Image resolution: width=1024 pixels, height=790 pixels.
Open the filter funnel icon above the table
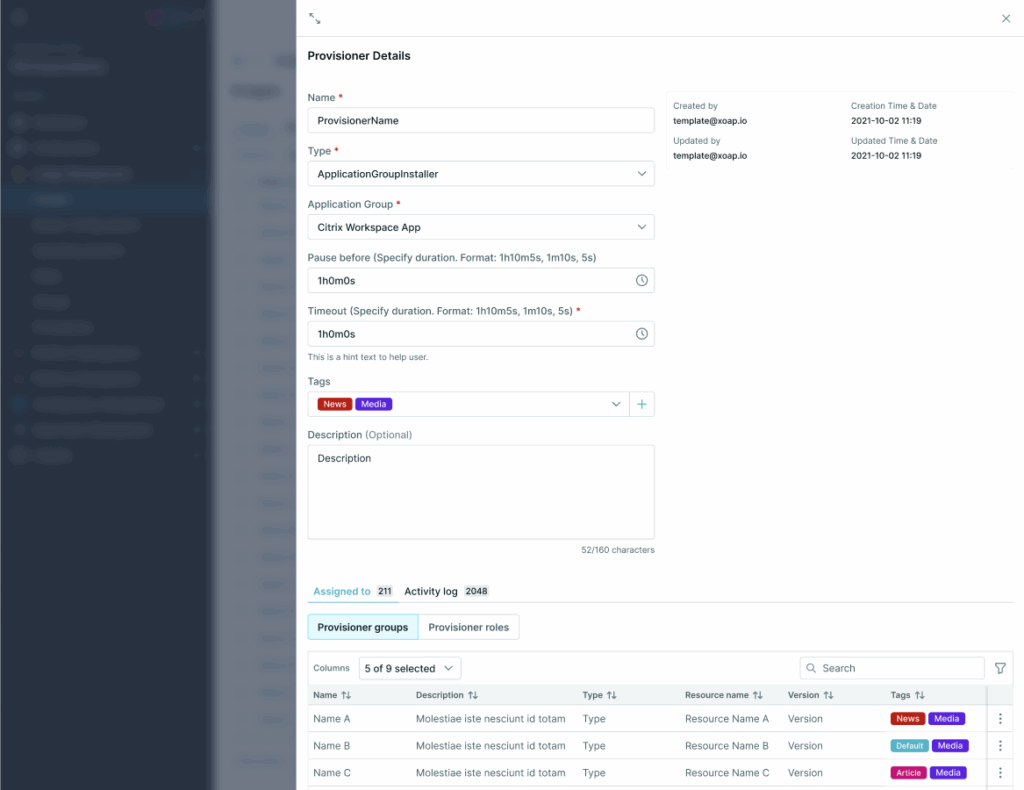coord(1000,667)
